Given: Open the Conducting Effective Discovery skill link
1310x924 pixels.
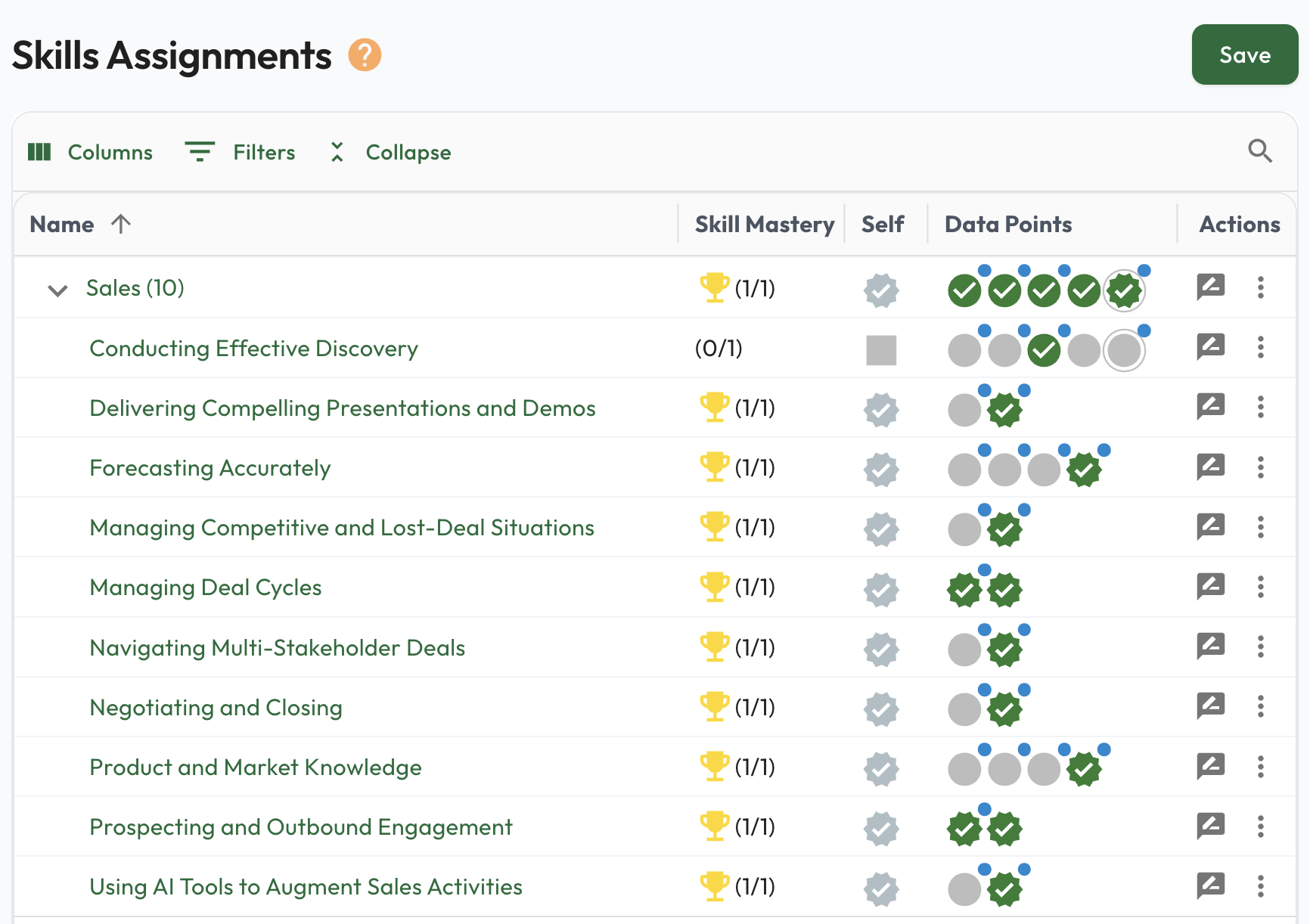Looking at the screenshot, I should (x=253, y=348).
